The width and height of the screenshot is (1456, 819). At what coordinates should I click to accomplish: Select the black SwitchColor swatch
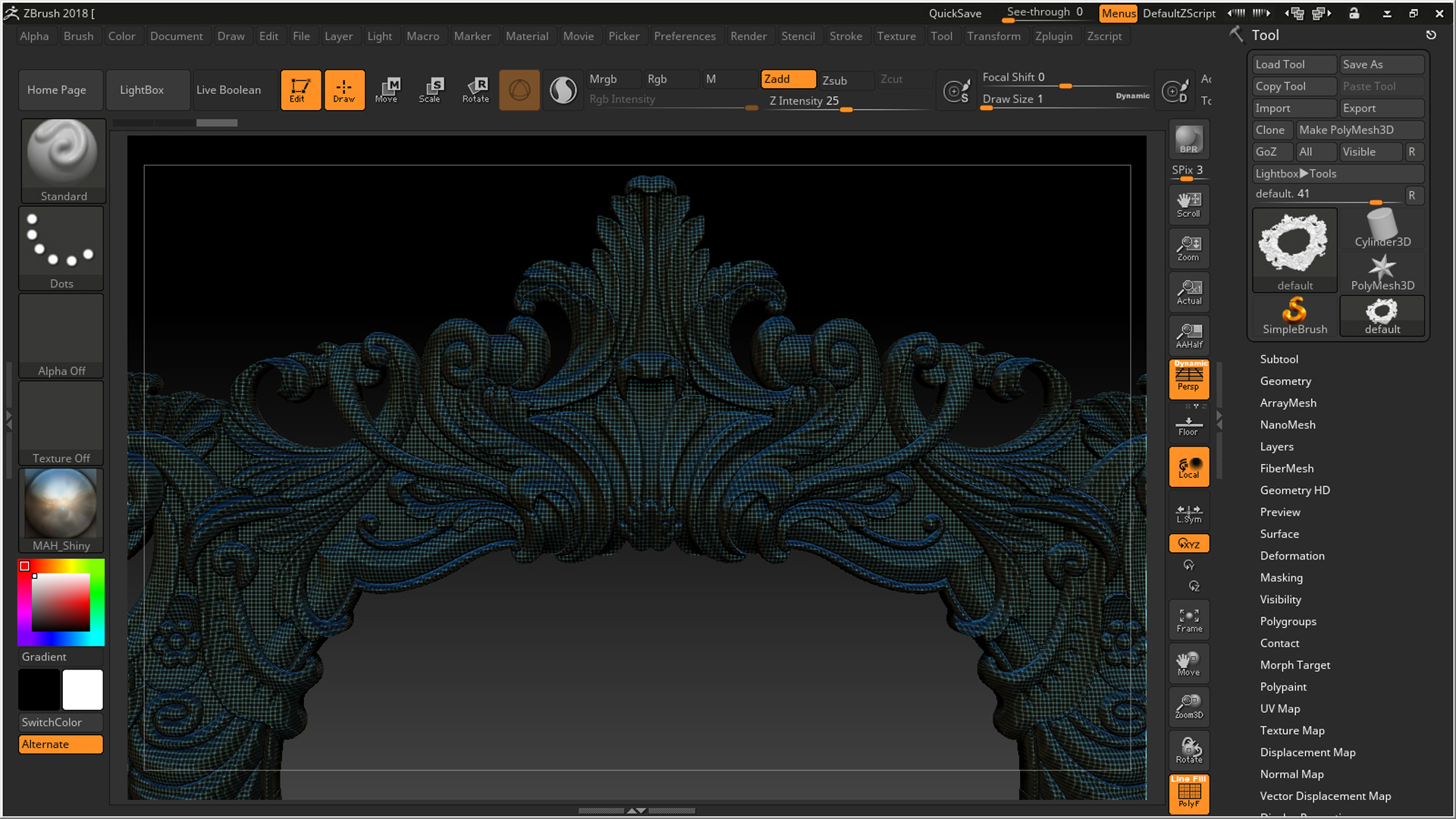coord(39,689)
